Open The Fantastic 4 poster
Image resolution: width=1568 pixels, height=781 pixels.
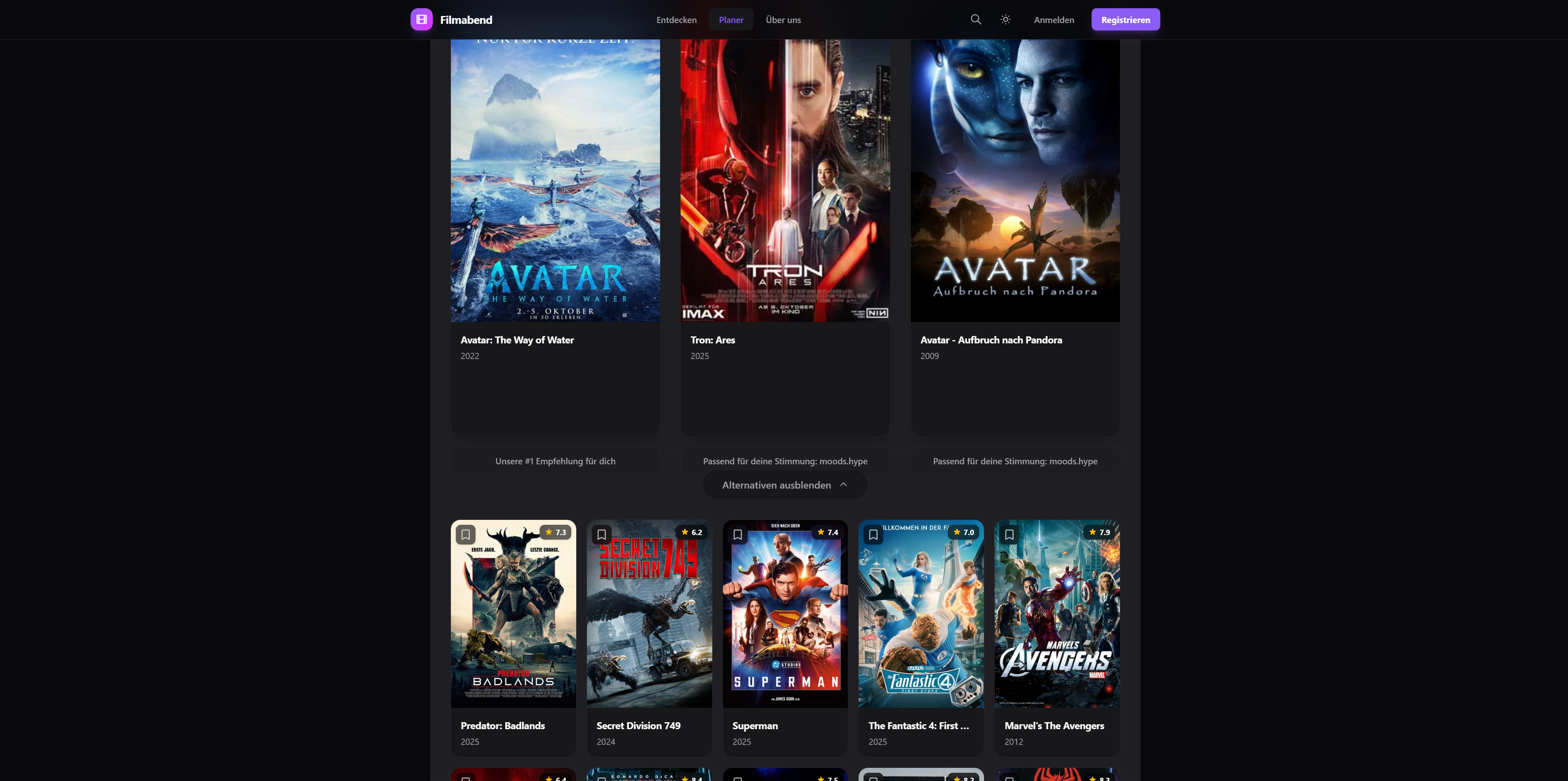(x=921, y=614)
